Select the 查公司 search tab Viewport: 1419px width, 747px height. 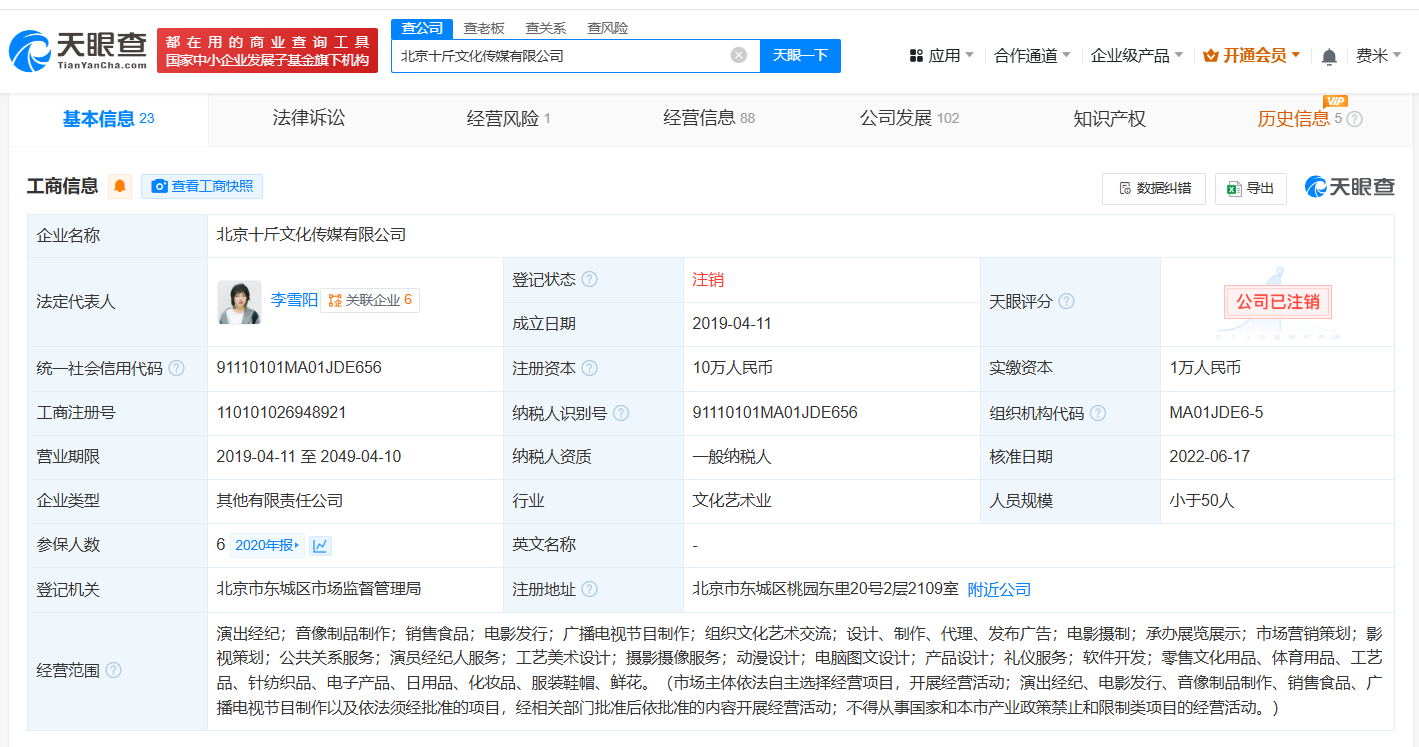(x=422, y=28)
